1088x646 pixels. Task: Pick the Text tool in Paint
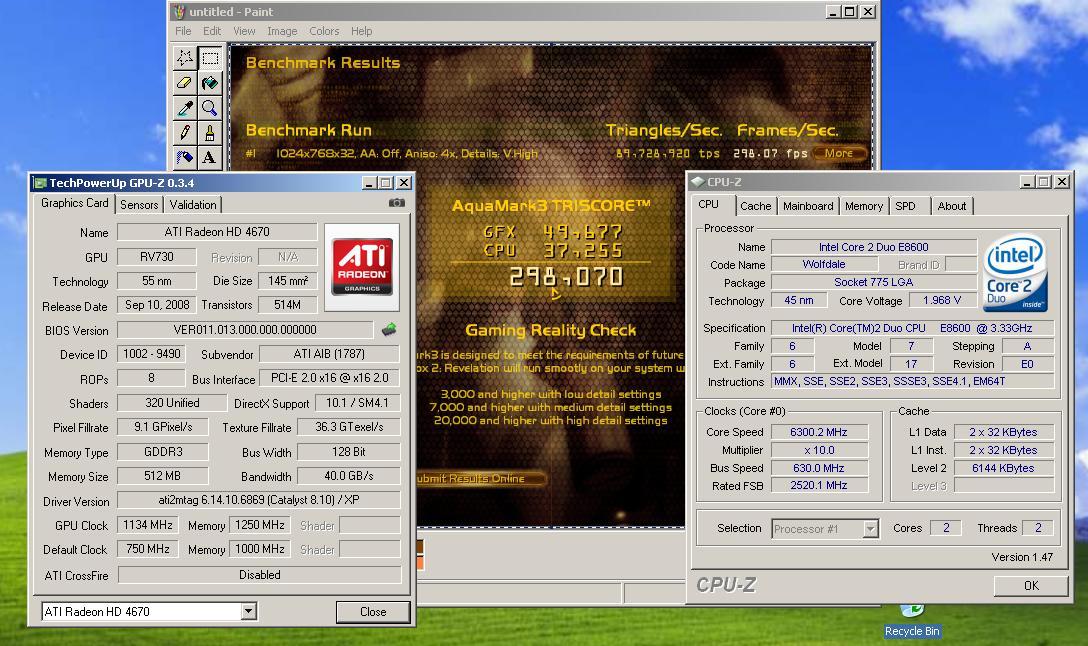[x=210, y=158]
